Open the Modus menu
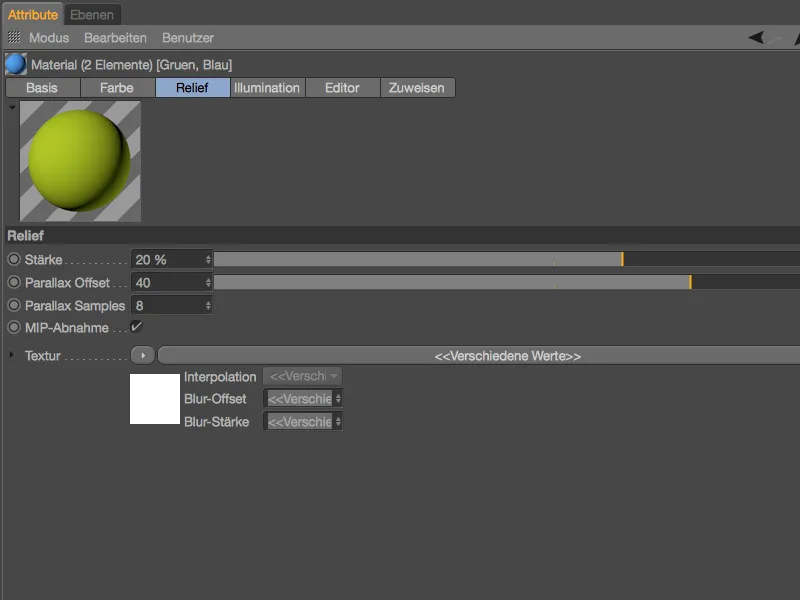This screenshot has height=600, width=800. pos(49,38)
